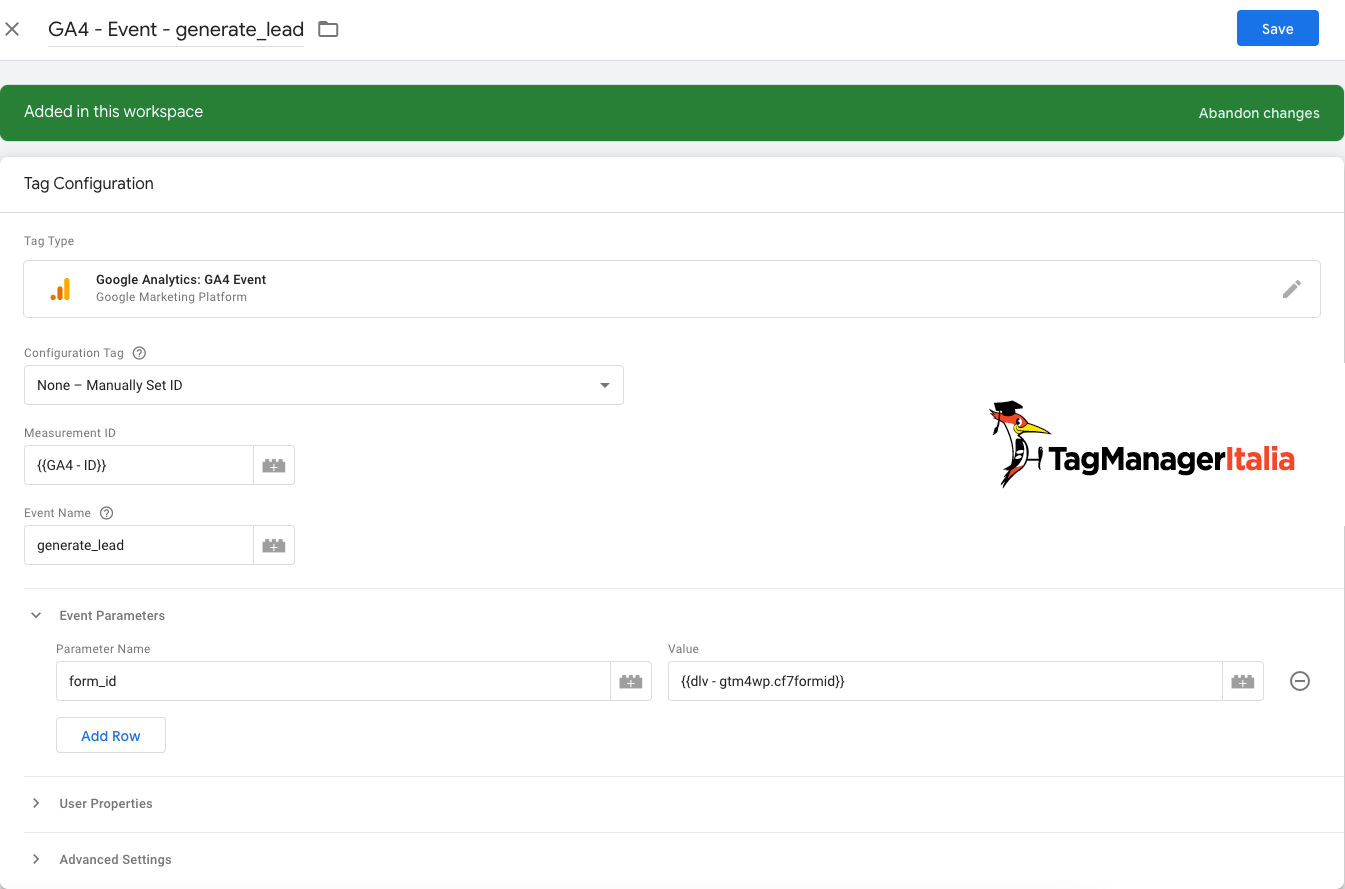
Task: Click the Parameter Name column label
Action: [103, 649]
